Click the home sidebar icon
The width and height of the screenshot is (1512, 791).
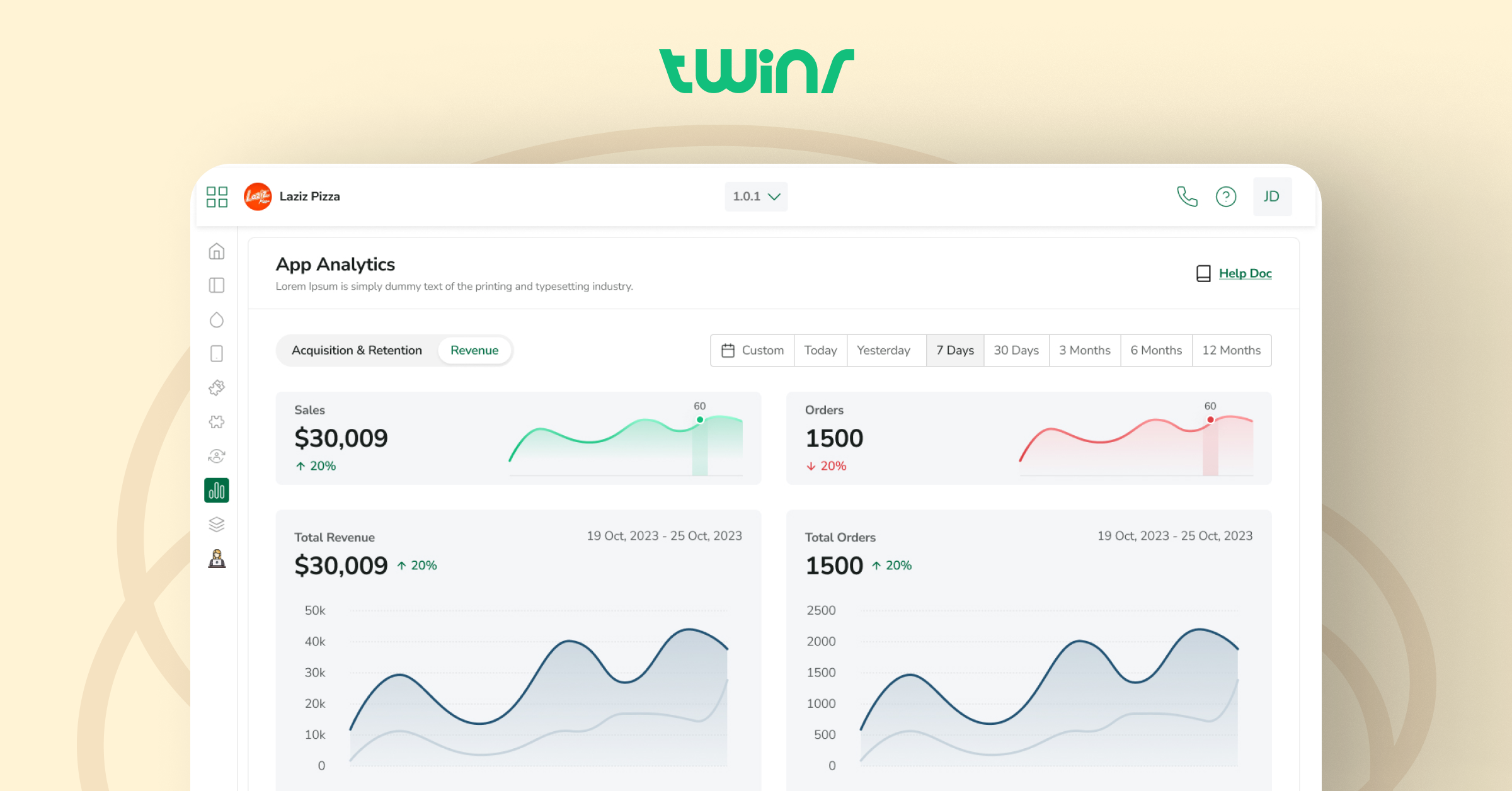click(217, 252)
